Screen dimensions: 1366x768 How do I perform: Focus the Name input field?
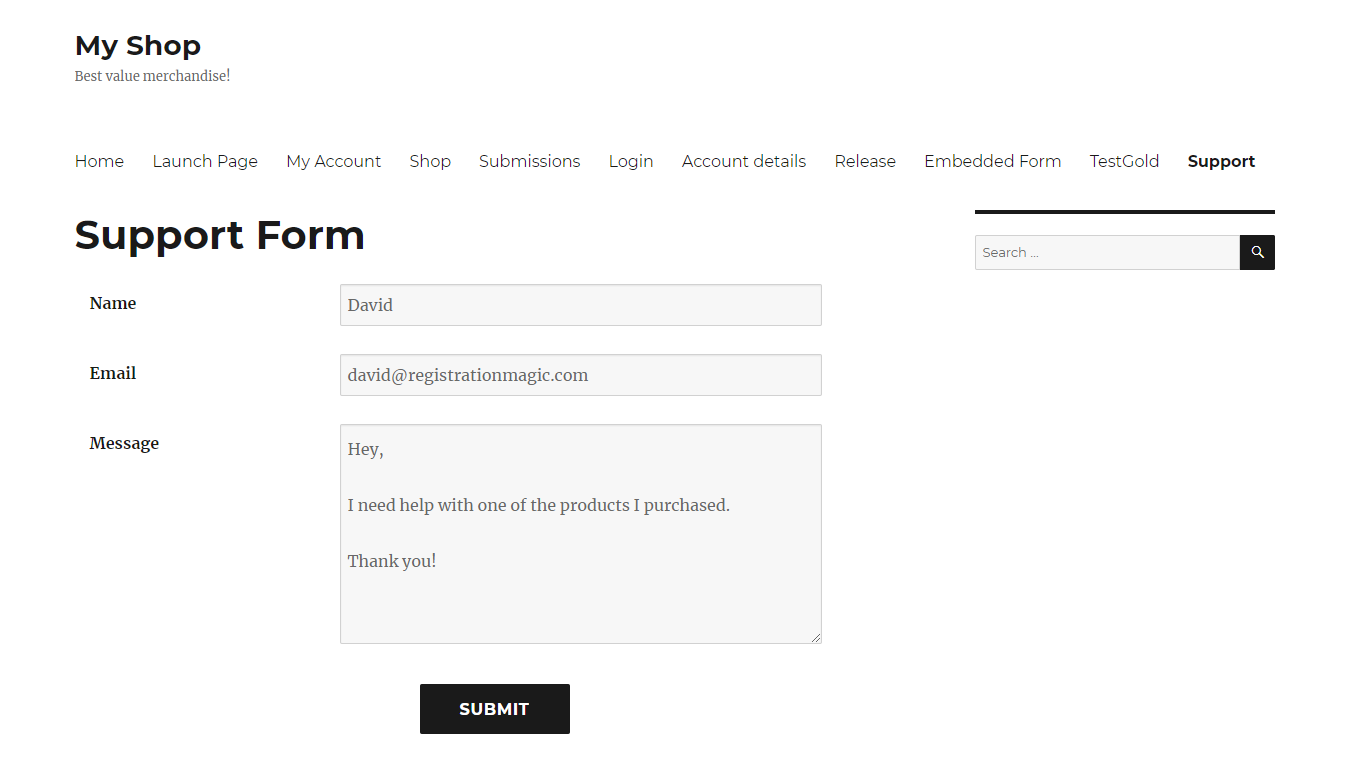click(580, 305)
